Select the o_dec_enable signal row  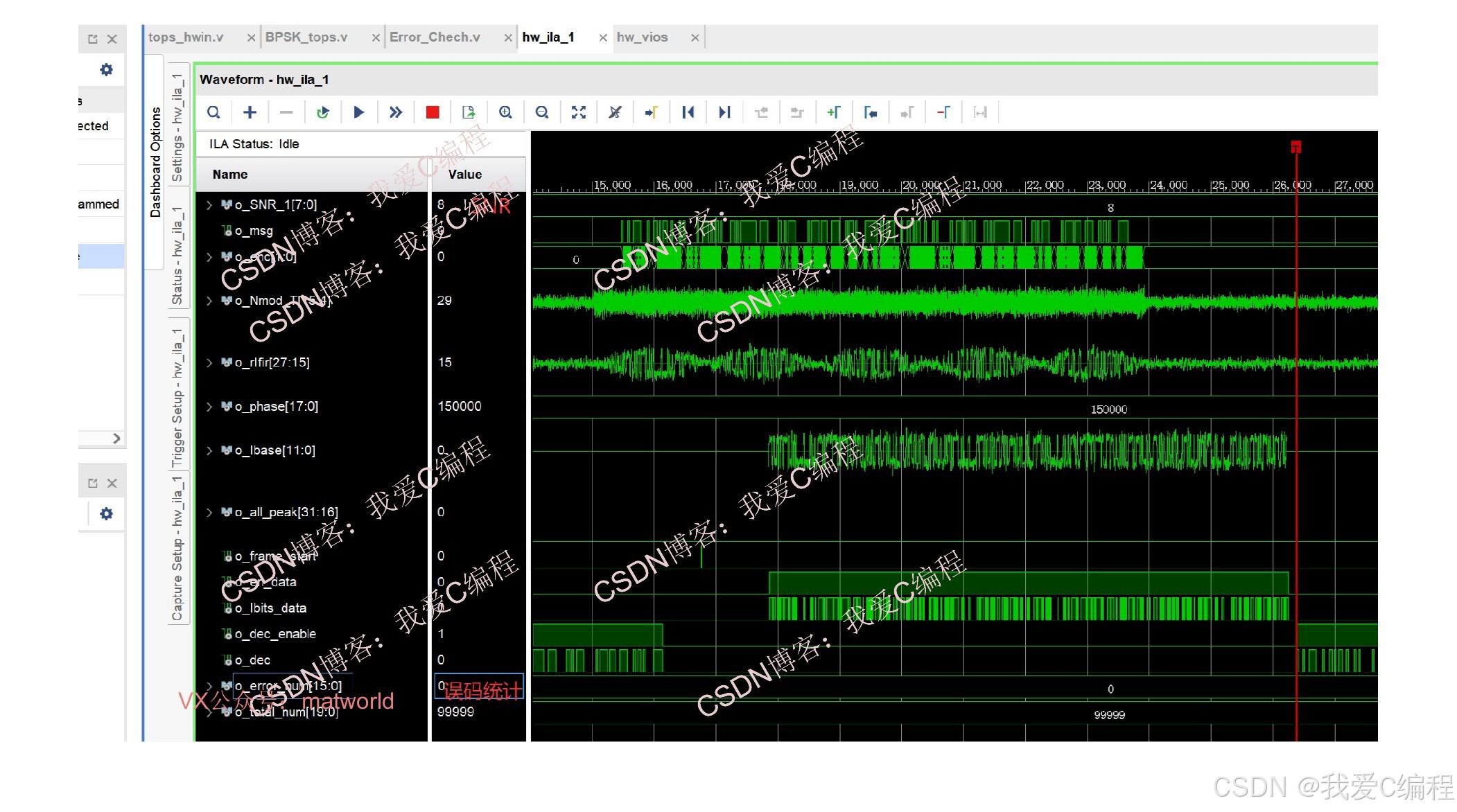(x=275, y=634)
